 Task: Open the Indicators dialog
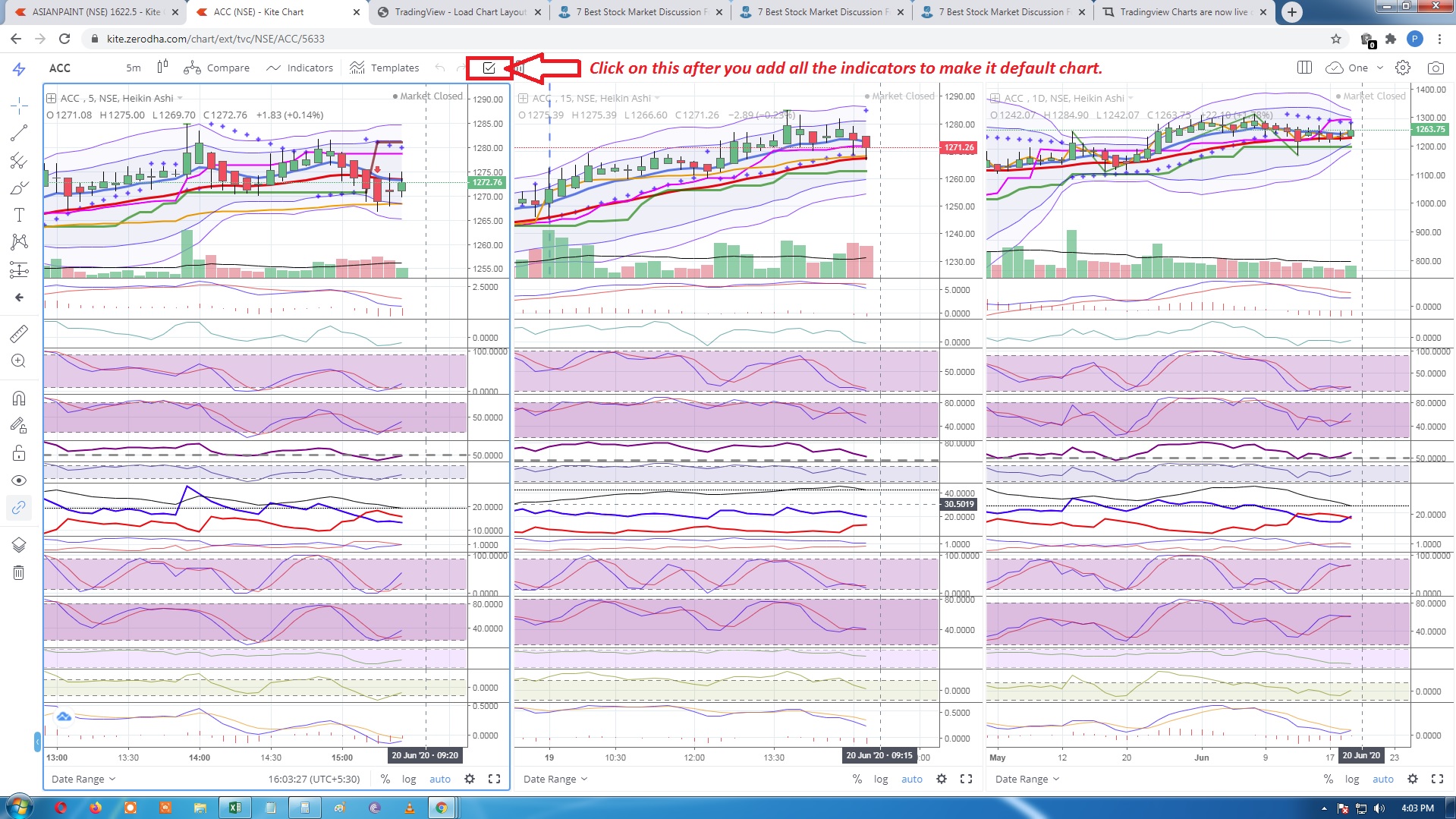click(300, 68)
